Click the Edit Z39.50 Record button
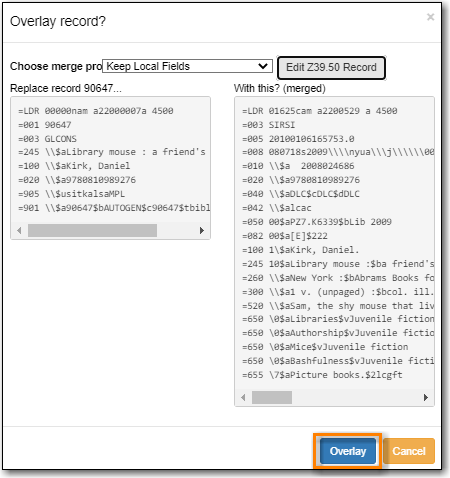Image resolution: width=450 pixels, height=478 pixels. click(331, 68)
